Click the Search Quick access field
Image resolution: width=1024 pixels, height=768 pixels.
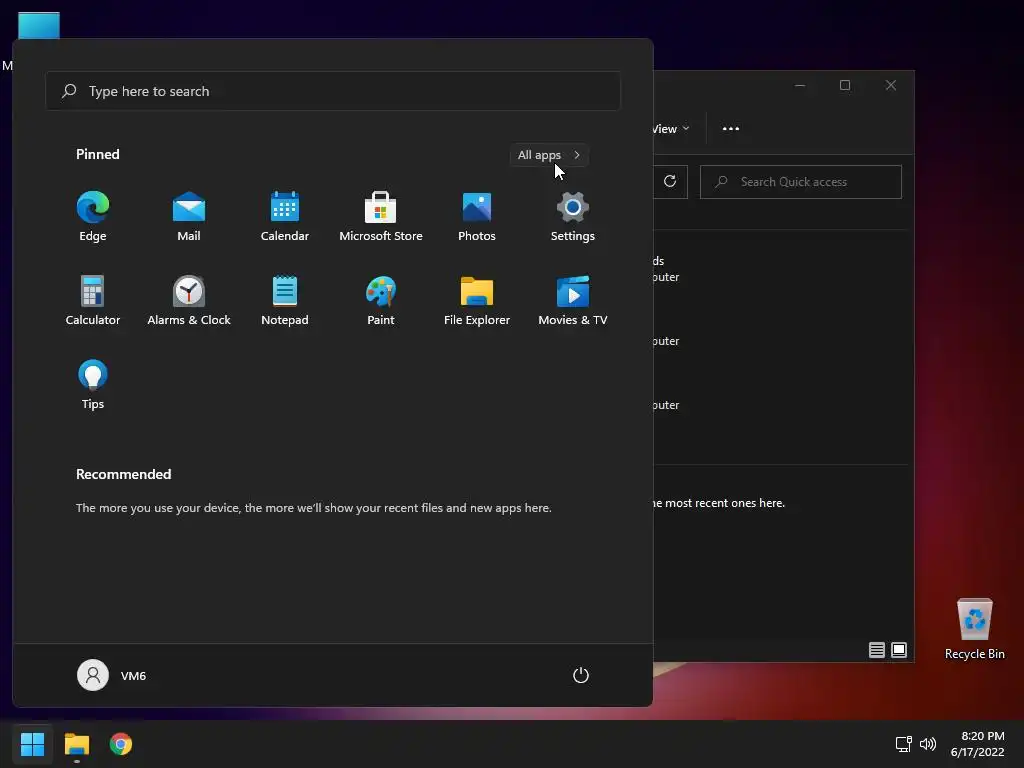[x=801, y=182]
